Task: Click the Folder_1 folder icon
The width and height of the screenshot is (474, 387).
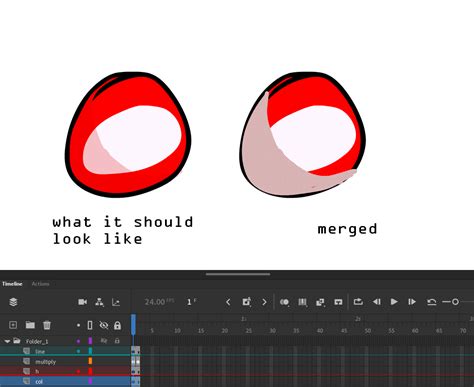Action: coord(17,341)
